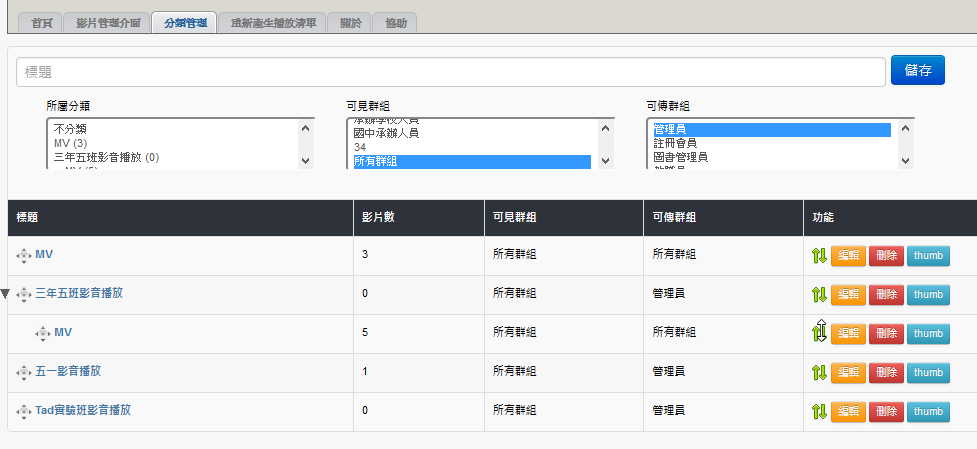This screenshot has height=449, width=977.
Task: Click the 標題 text input field
Action: pyautogui.click(x=450, y=72)
